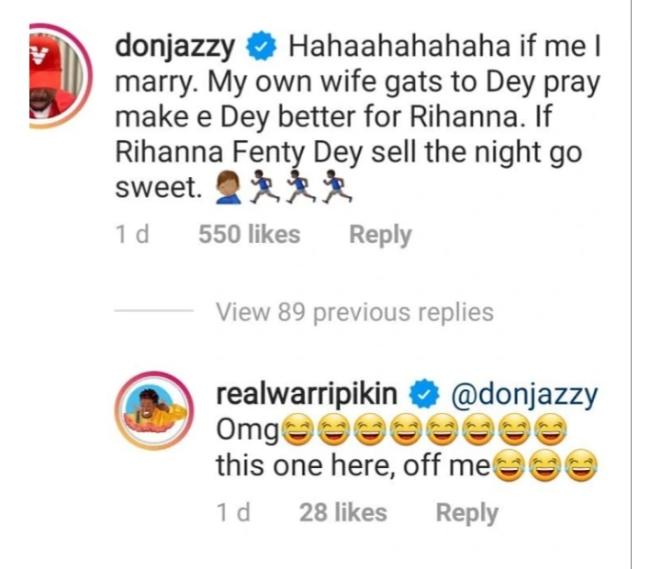Click the last laughing emoji after "off me"
661x569 pixels.
point(577,467)
